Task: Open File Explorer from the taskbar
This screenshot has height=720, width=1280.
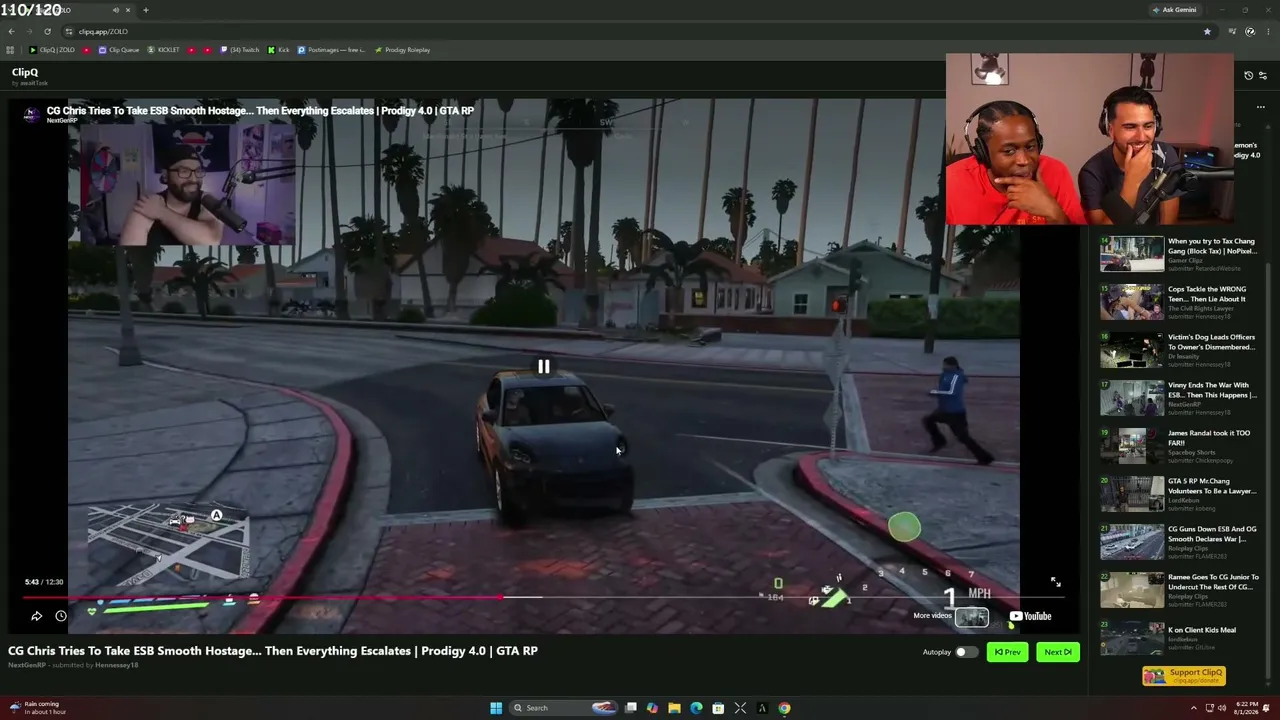Action: 674,708
